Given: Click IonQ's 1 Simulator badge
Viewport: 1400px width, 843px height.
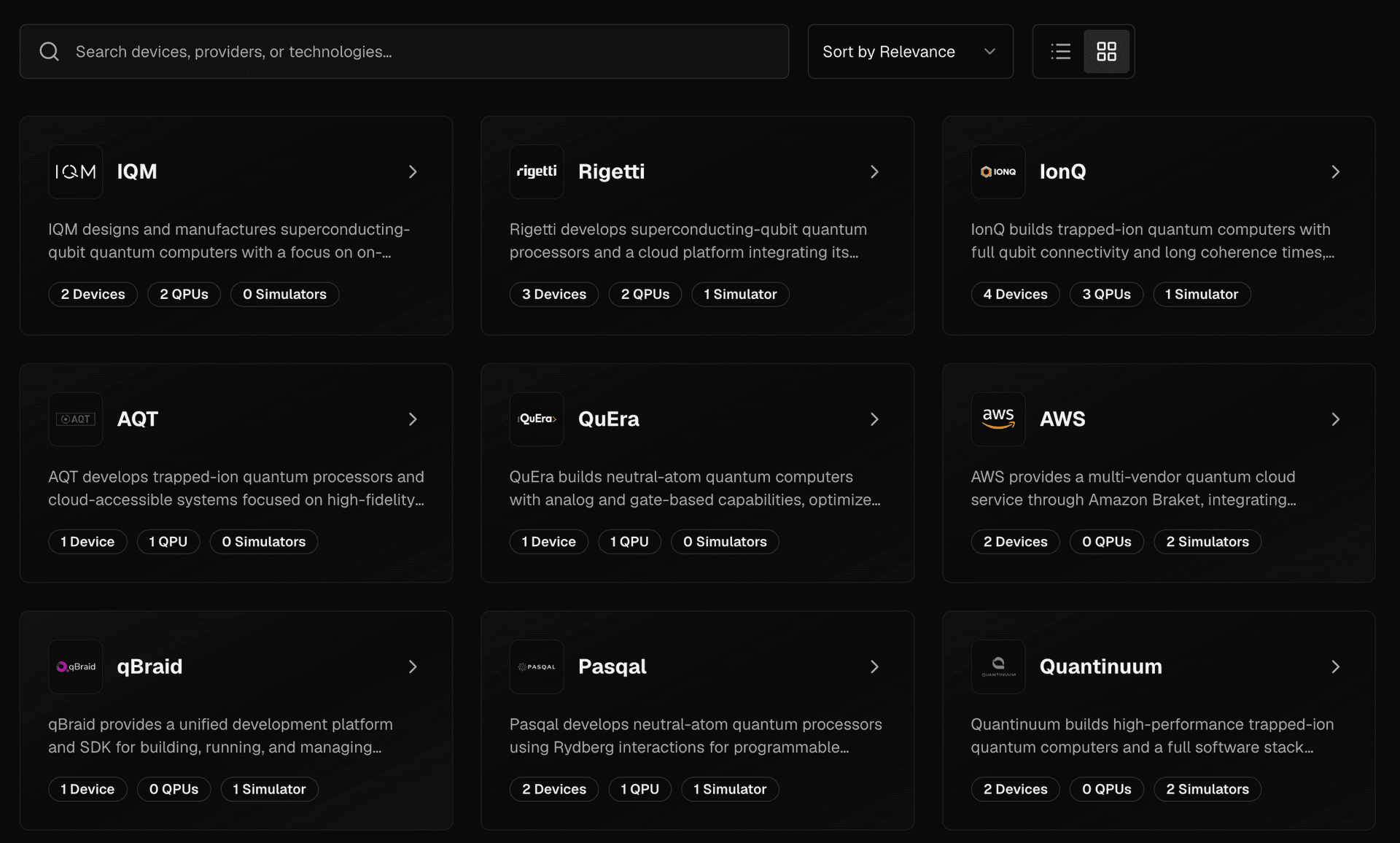Looking at the screenshot, I should [x=1201, y=295].
